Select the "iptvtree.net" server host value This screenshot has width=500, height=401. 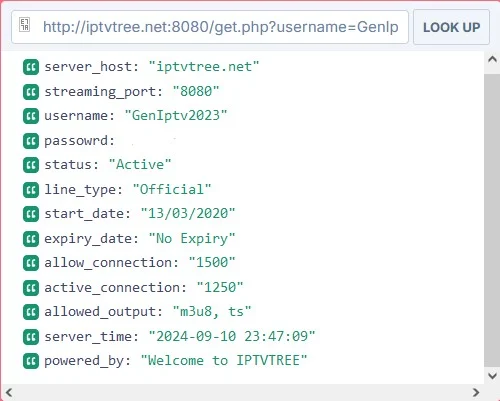click(x=204, y=67)
